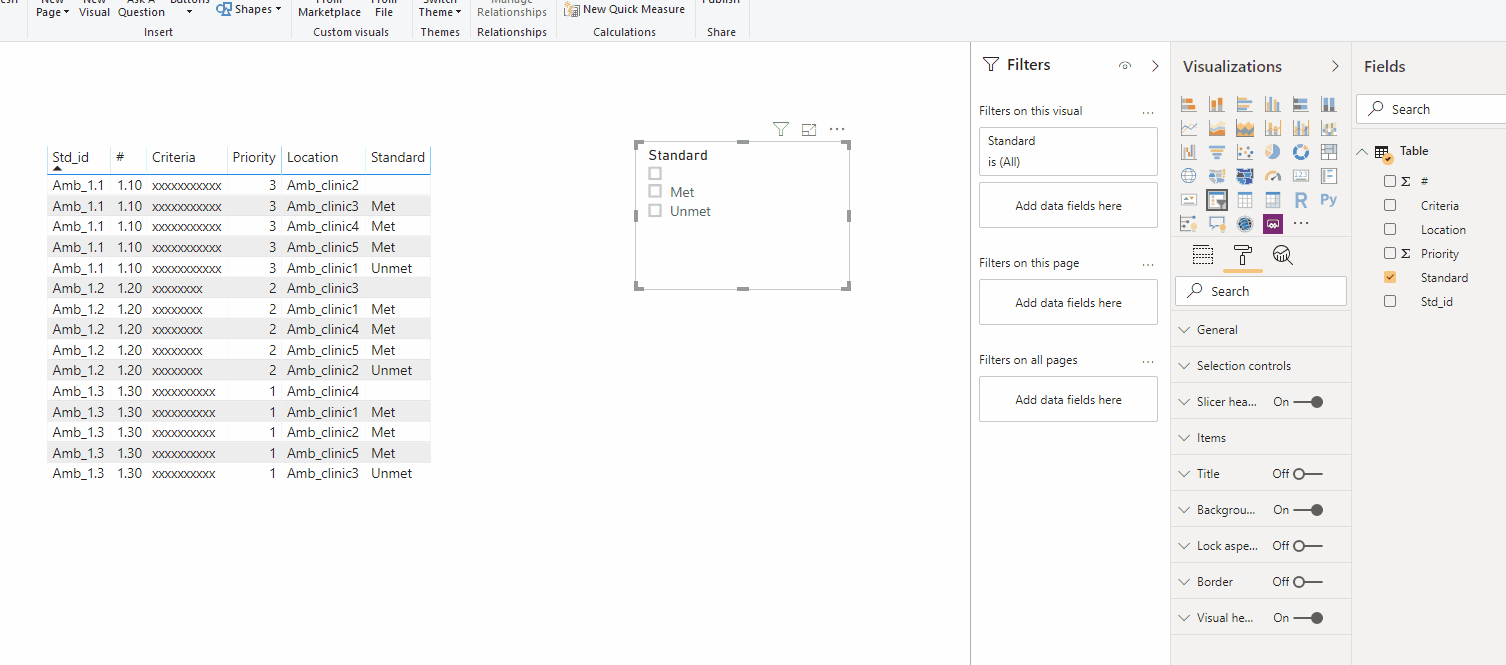Open the Analytics magnifier tab
This screenshot has width=1506, height=665.
click(x=1283, y=255)
